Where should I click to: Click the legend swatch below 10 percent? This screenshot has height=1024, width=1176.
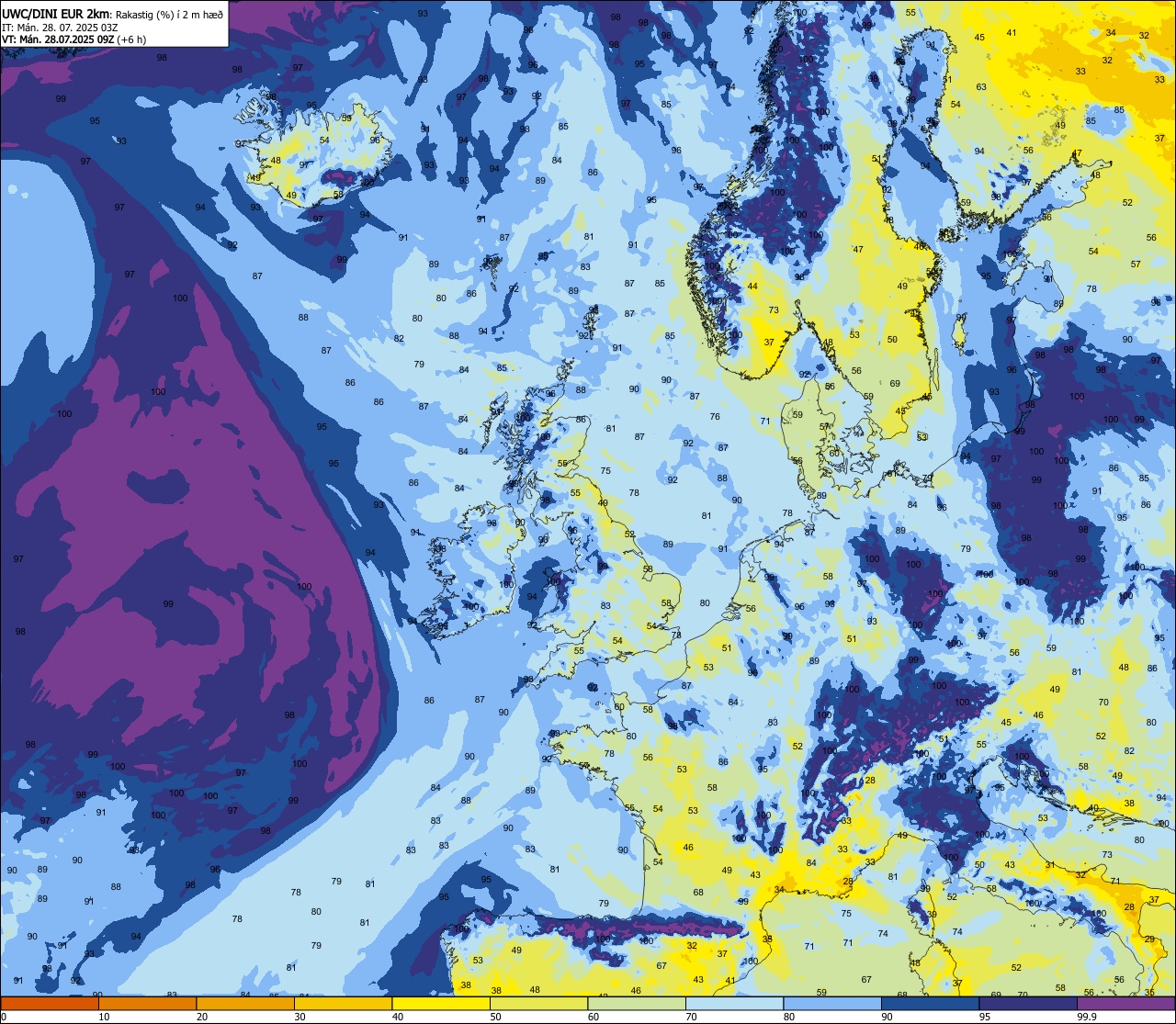(50, 1003)
